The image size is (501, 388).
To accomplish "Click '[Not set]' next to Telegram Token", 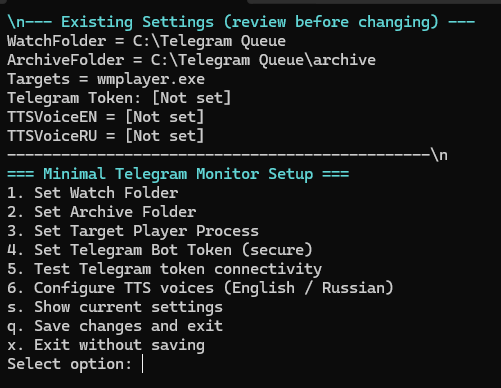I will pos(191,98).
